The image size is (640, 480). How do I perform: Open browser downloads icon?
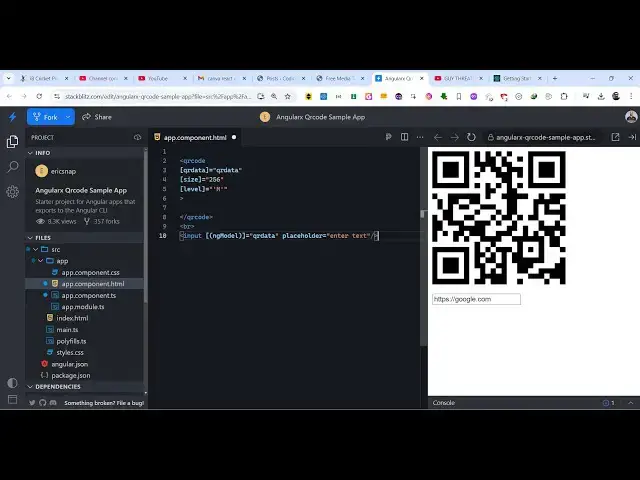(x=601, y=96)
